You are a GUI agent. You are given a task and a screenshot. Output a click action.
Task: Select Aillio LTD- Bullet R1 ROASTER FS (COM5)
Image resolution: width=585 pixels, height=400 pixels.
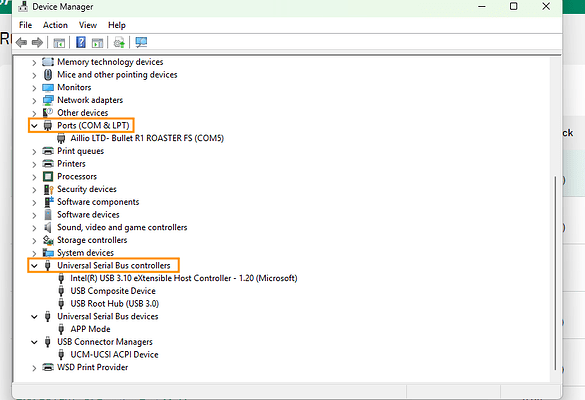(147, 138)
